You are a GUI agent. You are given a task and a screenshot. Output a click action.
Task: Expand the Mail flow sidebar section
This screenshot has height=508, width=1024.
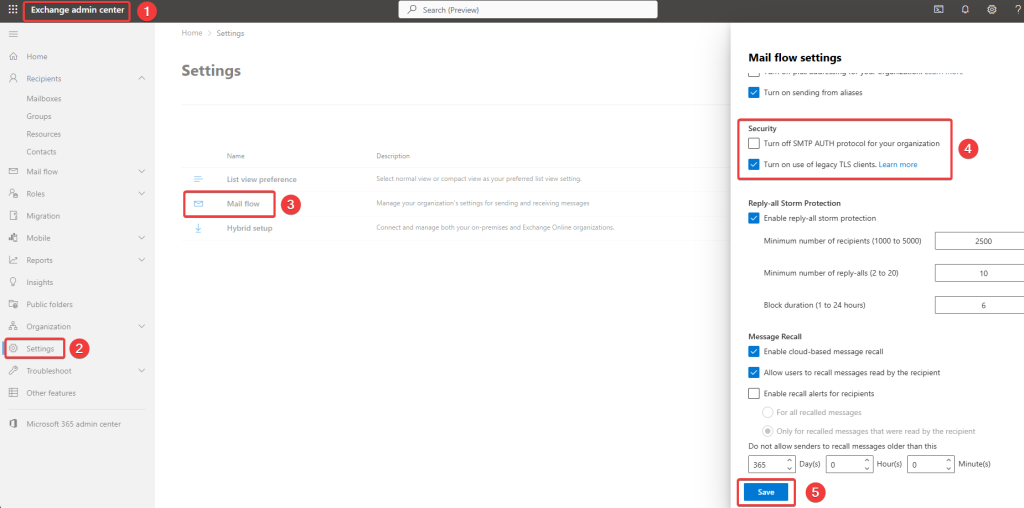click(x=141, y=171)
